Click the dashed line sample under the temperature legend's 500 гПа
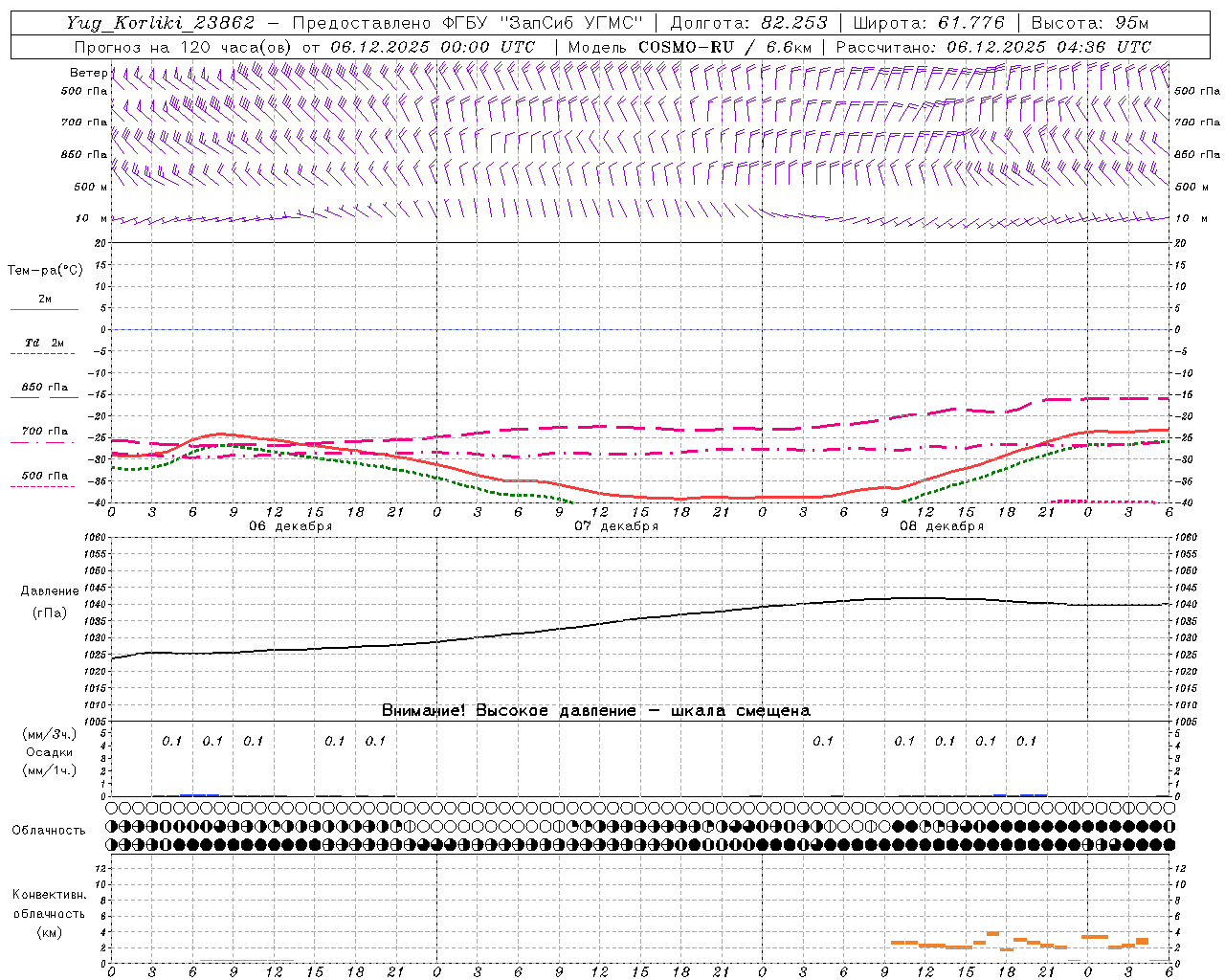The height and width of the screenshot is (980, 1225). click(x=43, y=487)
